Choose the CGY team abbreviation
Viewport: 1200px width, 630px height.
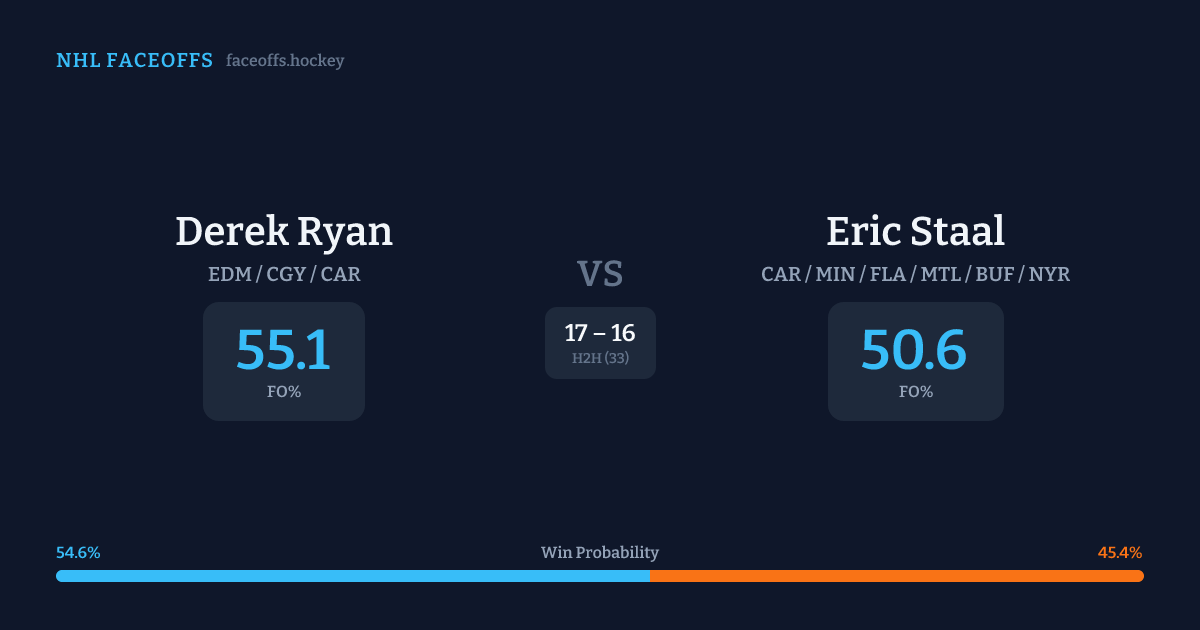(x=287, y=274)
